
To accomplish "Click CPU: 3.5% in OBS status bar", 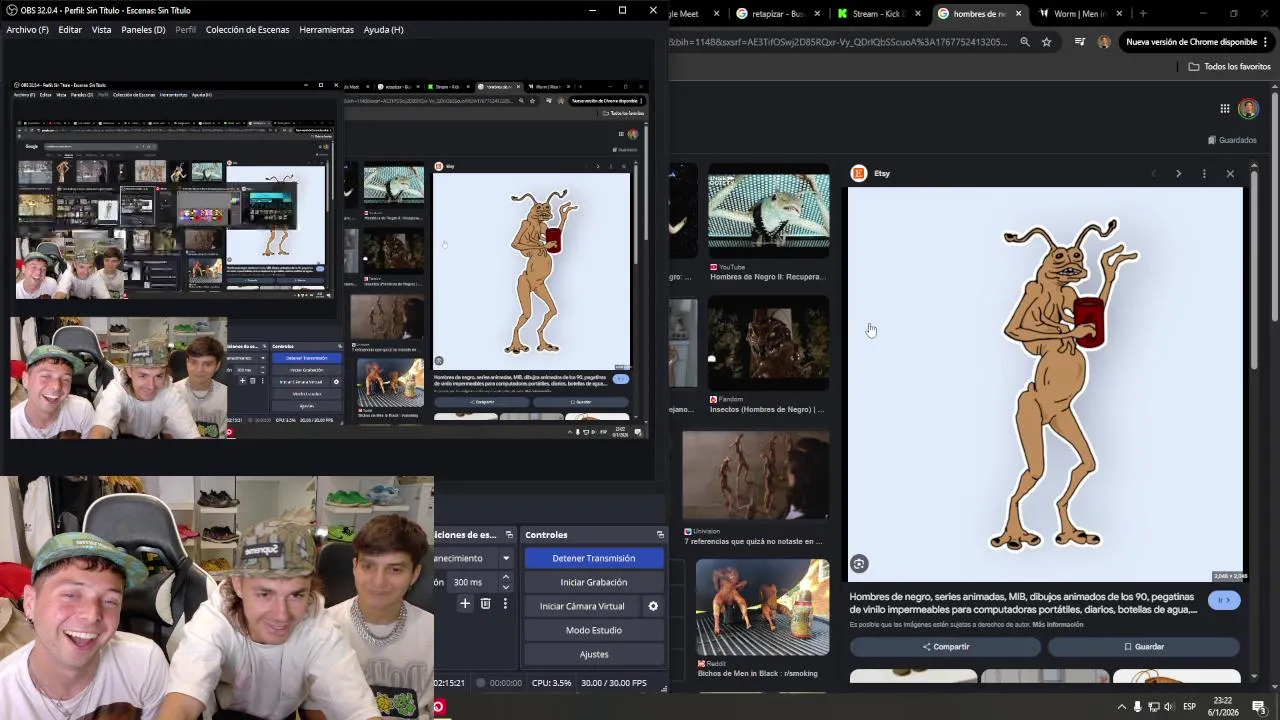I will [x=552, y=683].
